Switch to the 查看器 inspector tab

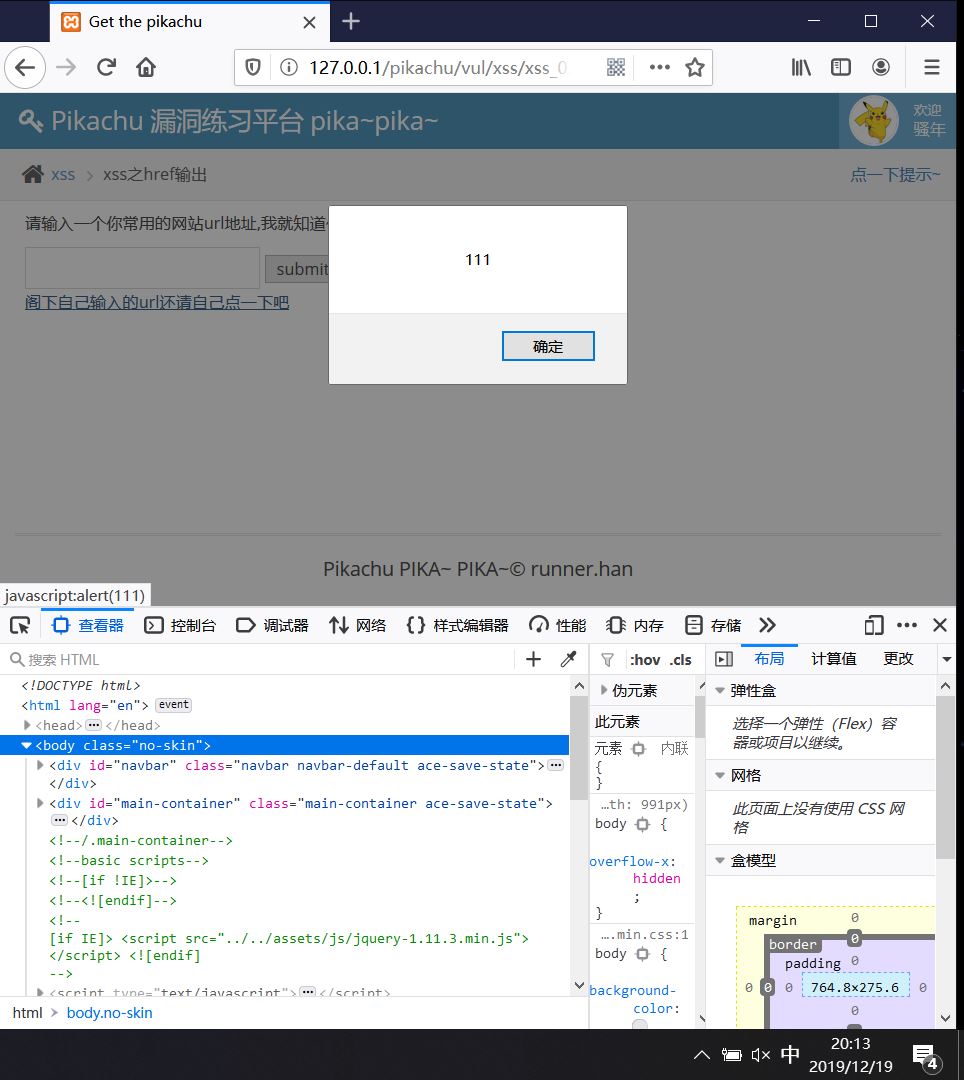coord(87,625)
